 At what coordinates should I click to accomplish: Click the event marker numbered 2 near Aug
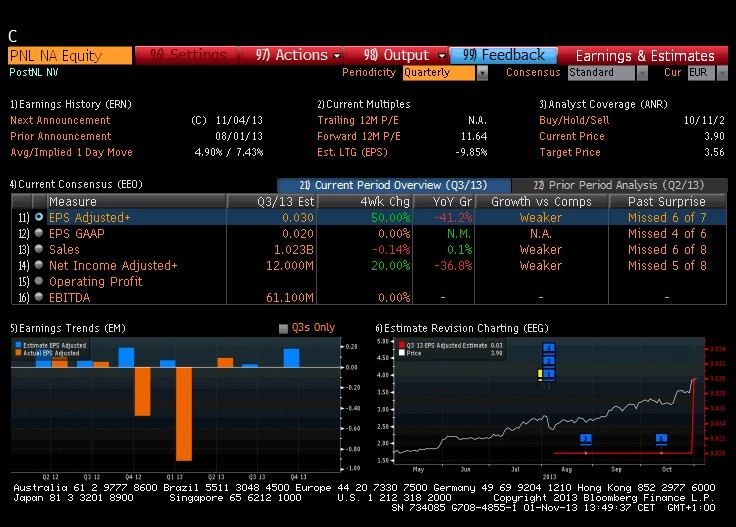(585, 439)
